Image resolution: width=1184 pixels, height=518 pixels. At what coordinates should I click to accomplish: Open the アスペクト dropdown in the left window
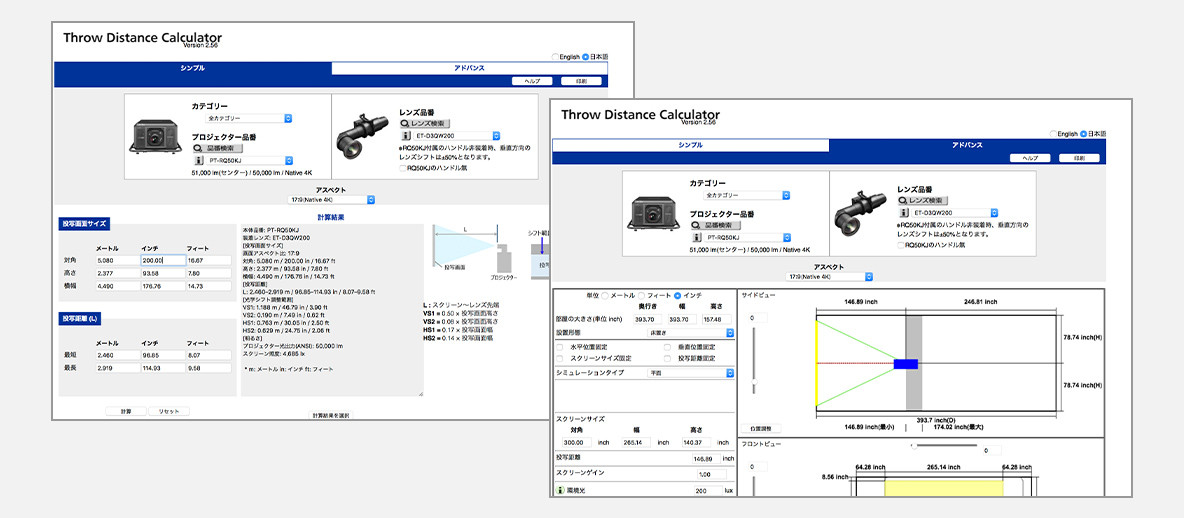tap(330, 199)
